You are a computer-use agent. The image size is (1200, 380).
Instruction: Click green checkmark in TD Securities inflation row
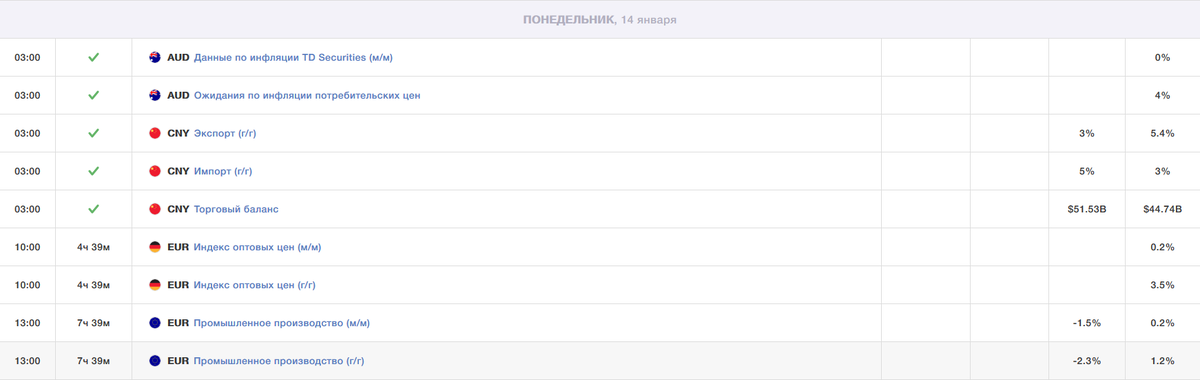click(93, 57)
